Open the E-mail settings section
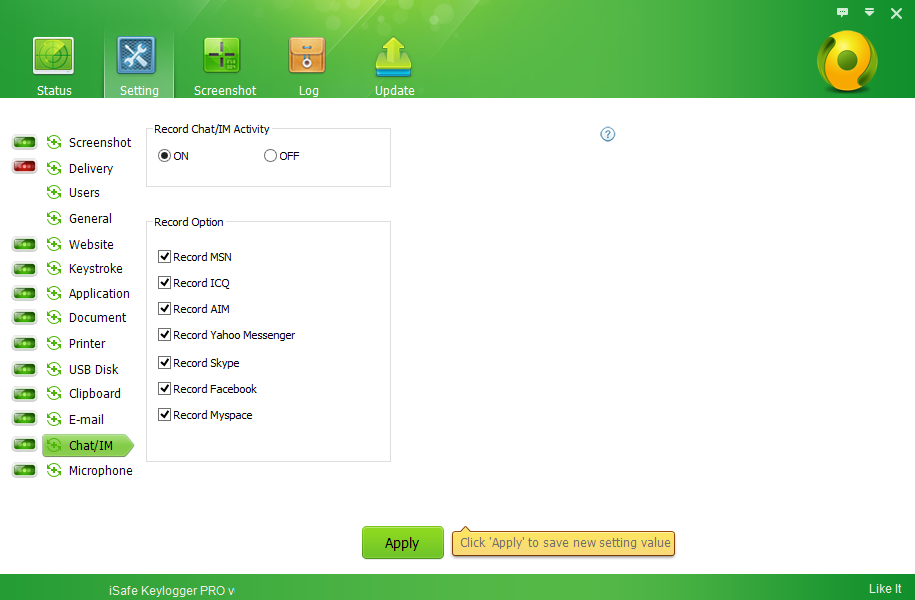Viewport: 915px width, 600px height. (86, 419)
